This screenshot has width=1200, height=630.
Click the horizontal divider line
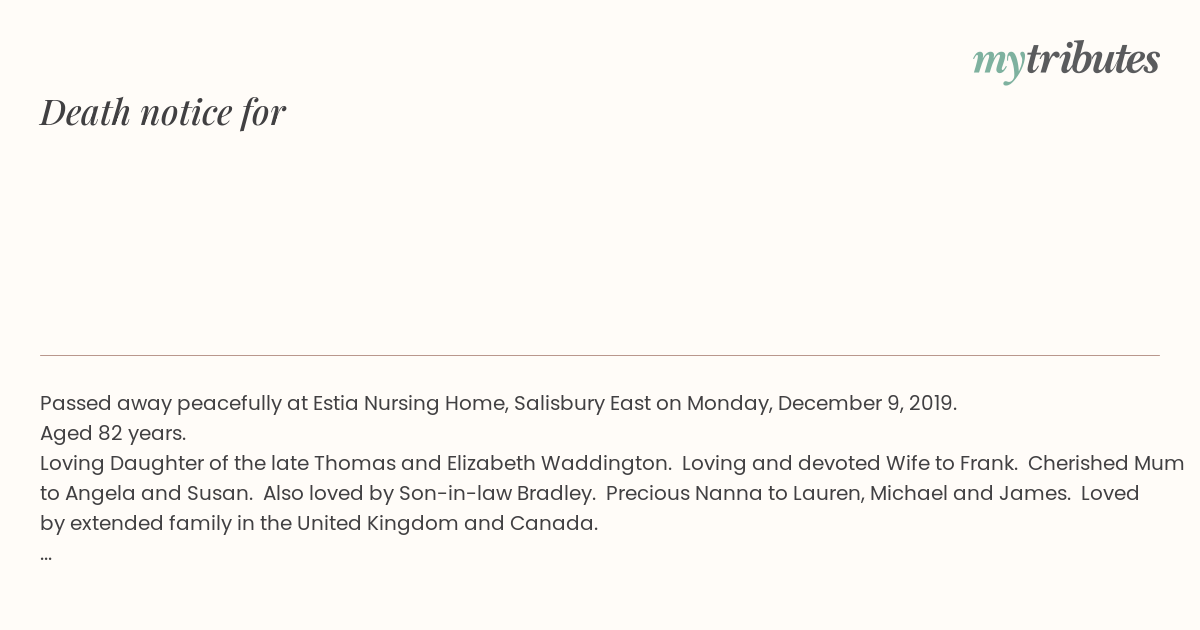click(x=600, y=355)
